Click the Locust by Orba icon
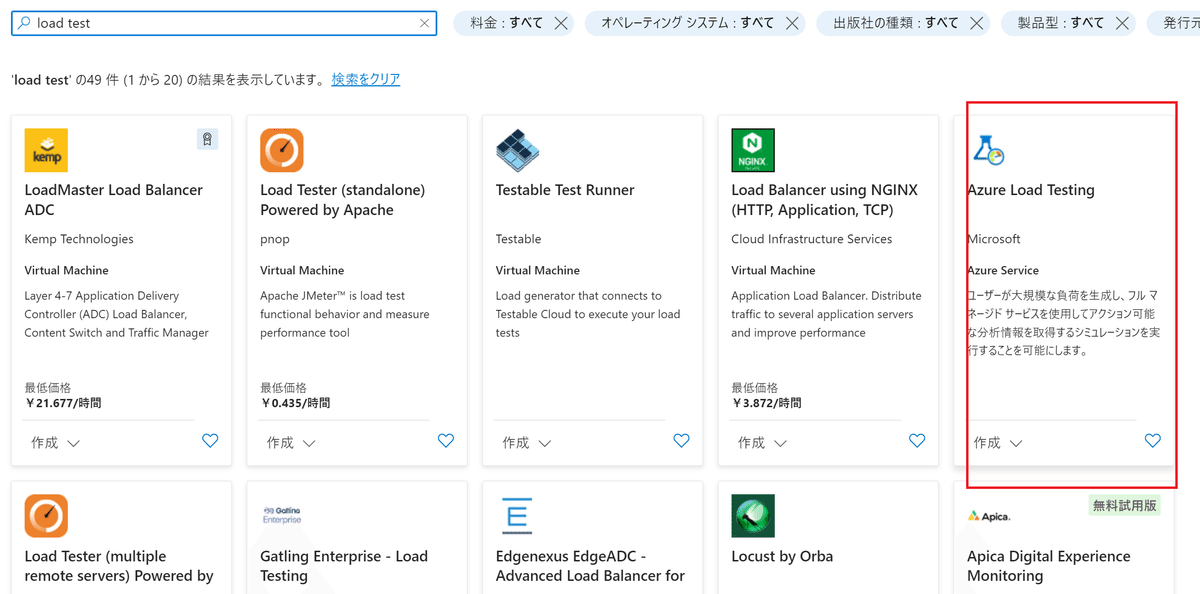 753,516
